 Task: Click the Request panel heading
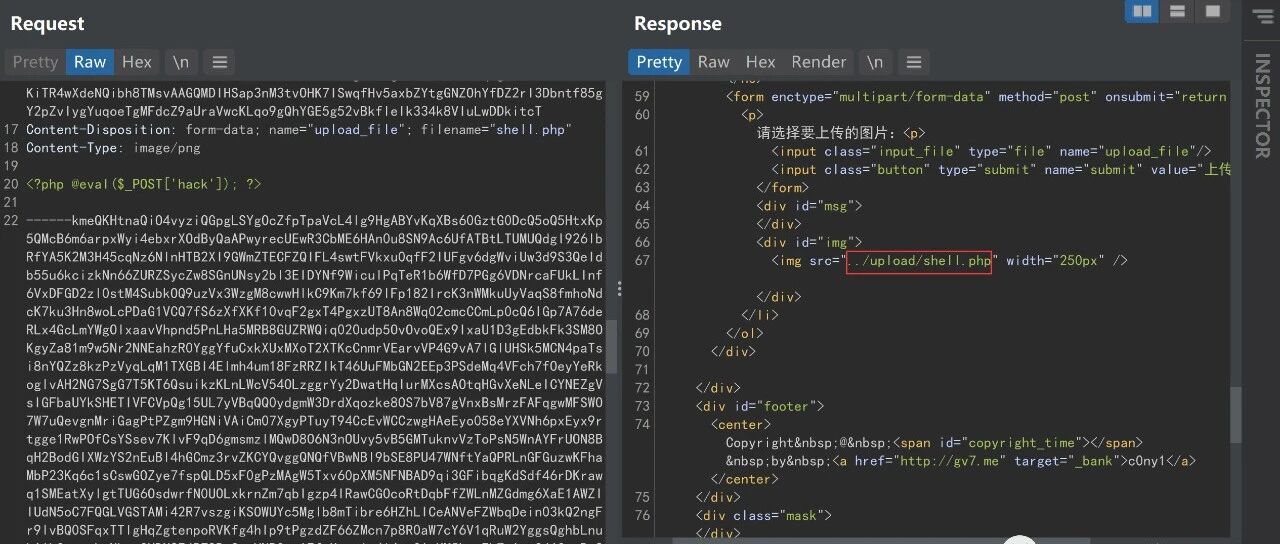click(x=47, y=24)
